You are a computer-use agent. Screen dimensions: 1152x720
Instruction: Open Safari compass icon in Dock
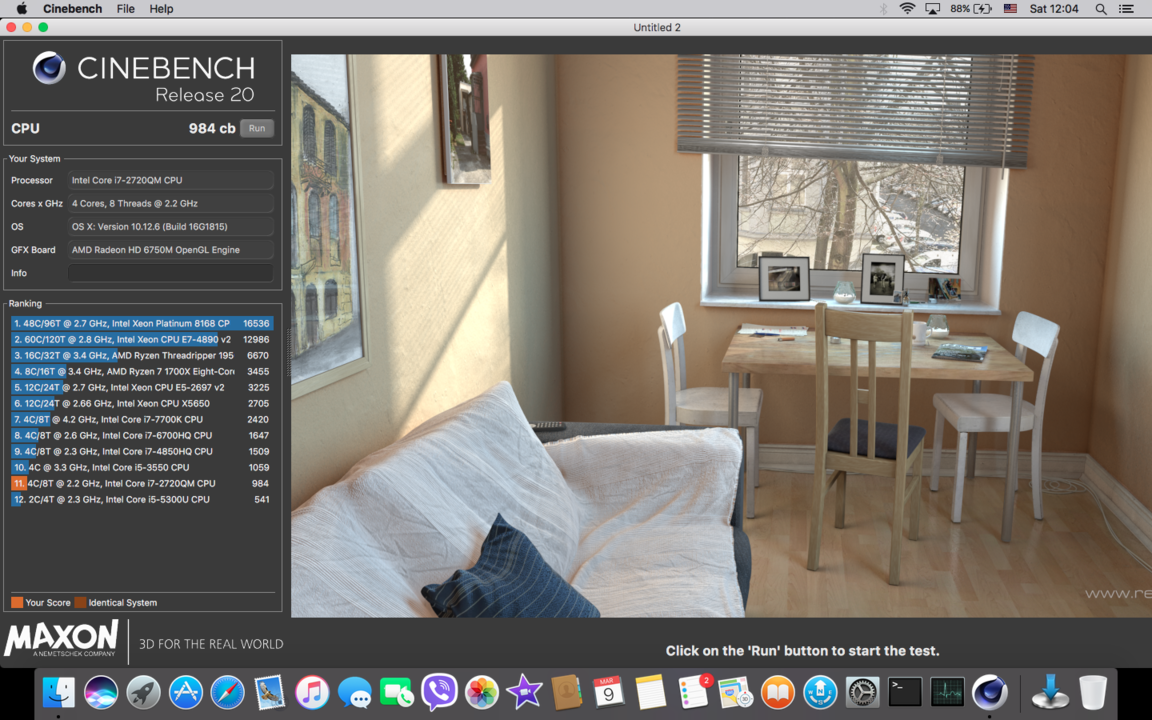click(228, 692)
